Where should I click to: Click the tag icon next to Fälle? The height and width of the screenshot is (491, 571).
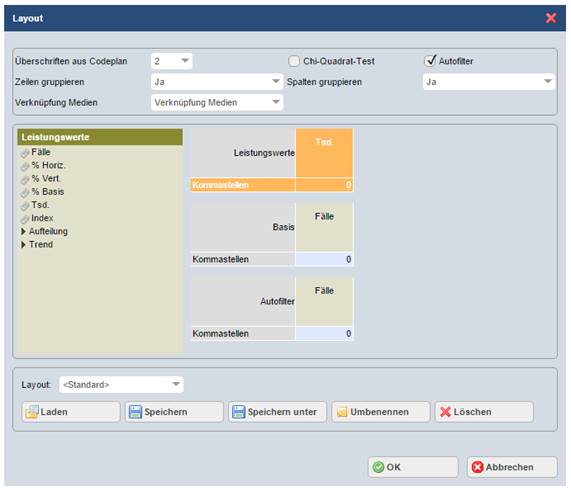pos(25,153)
